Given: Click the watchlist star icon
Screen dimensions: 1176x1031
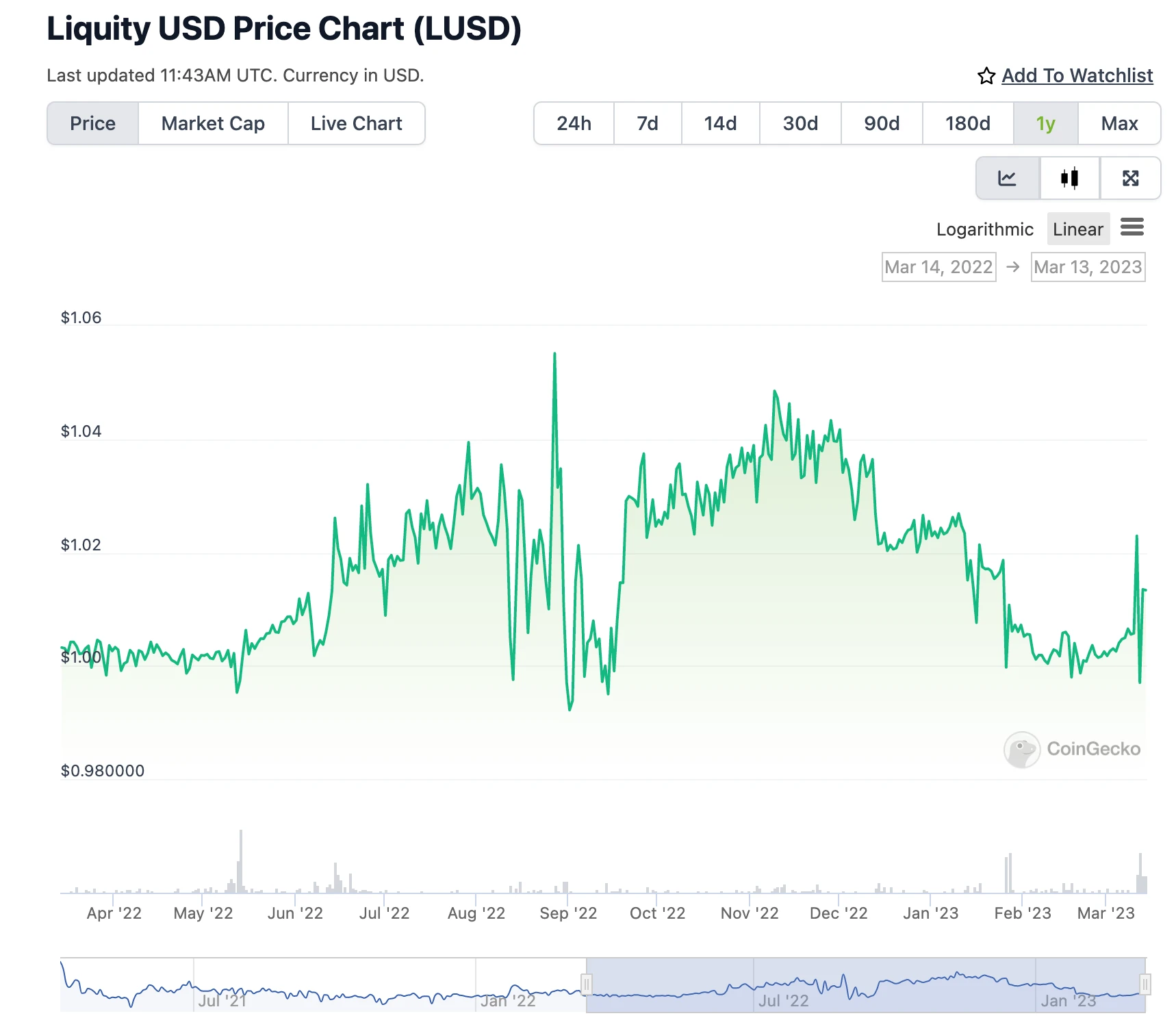Looking at the screenshot, I should click(986, 76).
